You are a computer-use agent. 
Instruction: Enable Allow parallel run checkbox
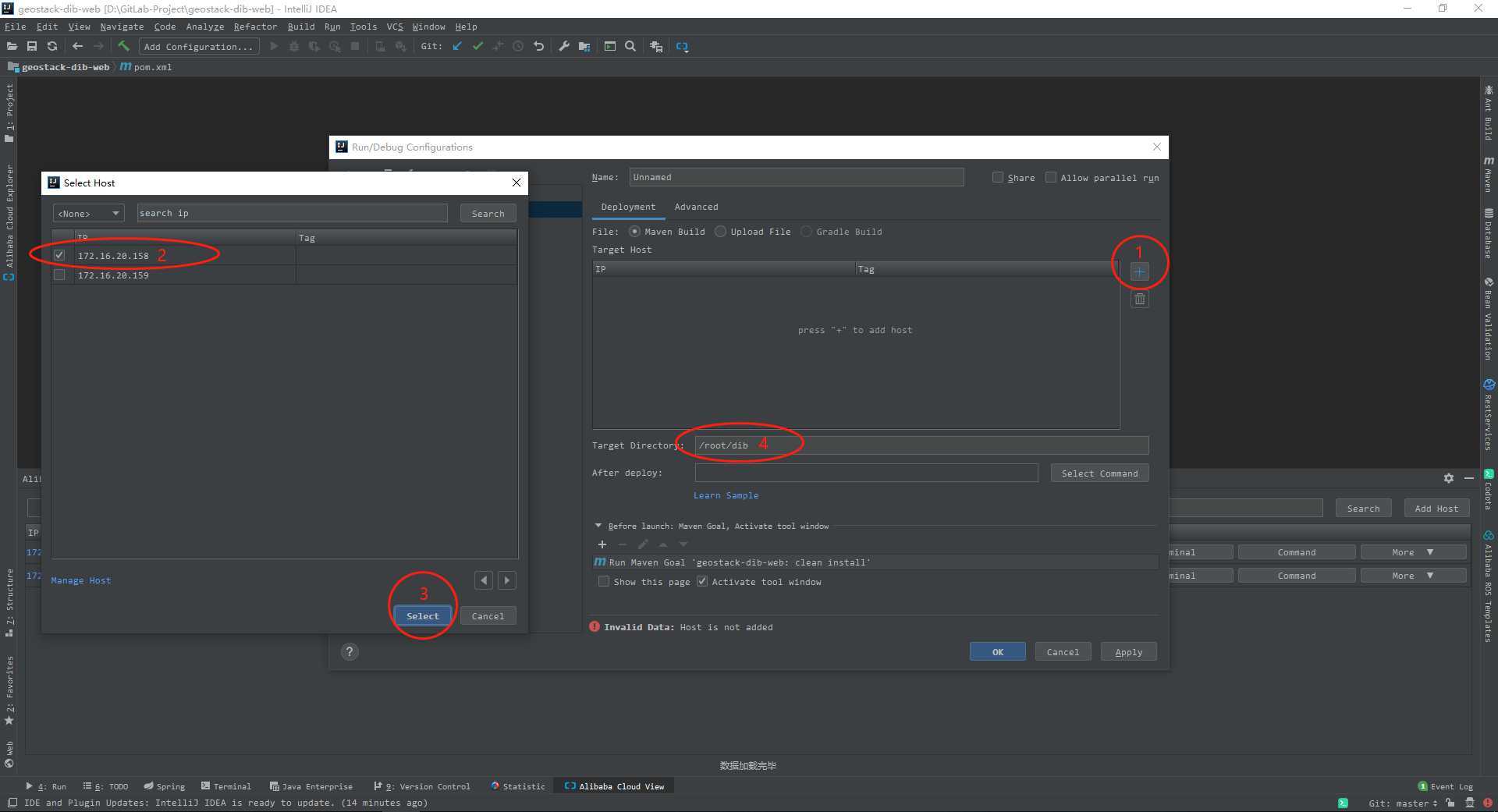pyautogui.click(x=1050, y=177)
